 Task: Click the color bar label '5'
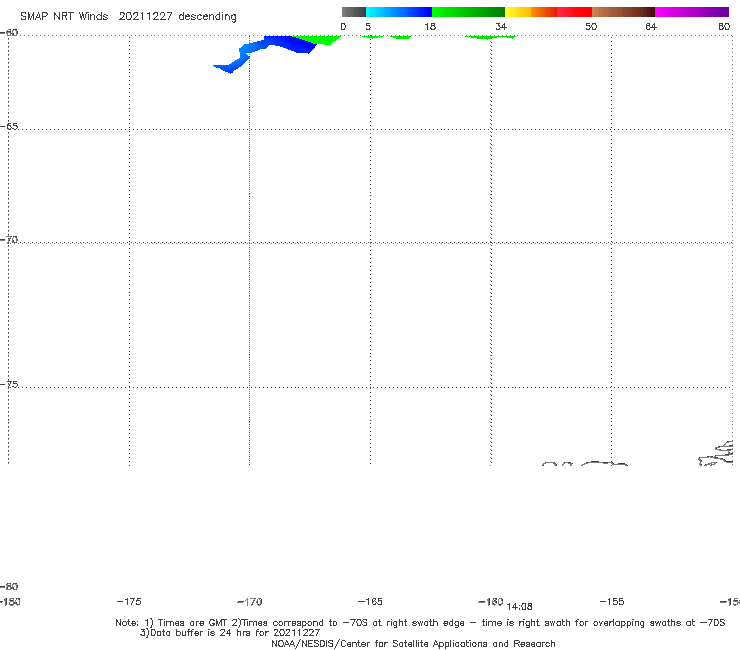(368, 27)
